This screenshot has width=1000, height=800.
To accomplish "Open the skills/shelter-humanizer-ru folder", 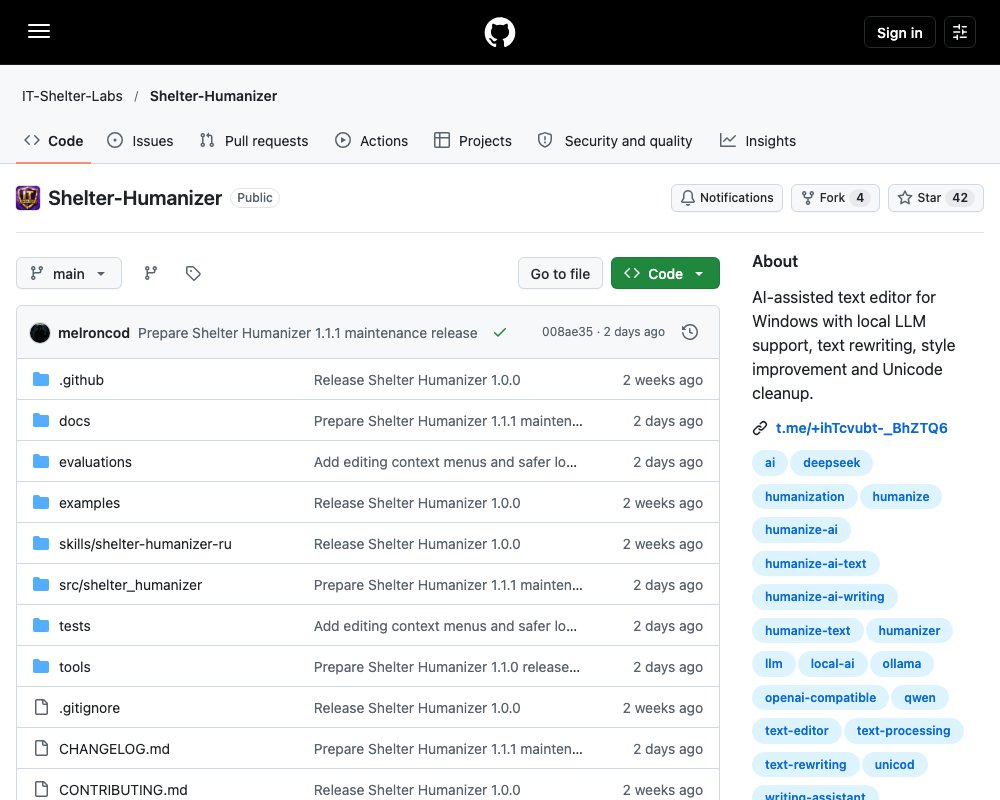I will [x=145, y=544].
